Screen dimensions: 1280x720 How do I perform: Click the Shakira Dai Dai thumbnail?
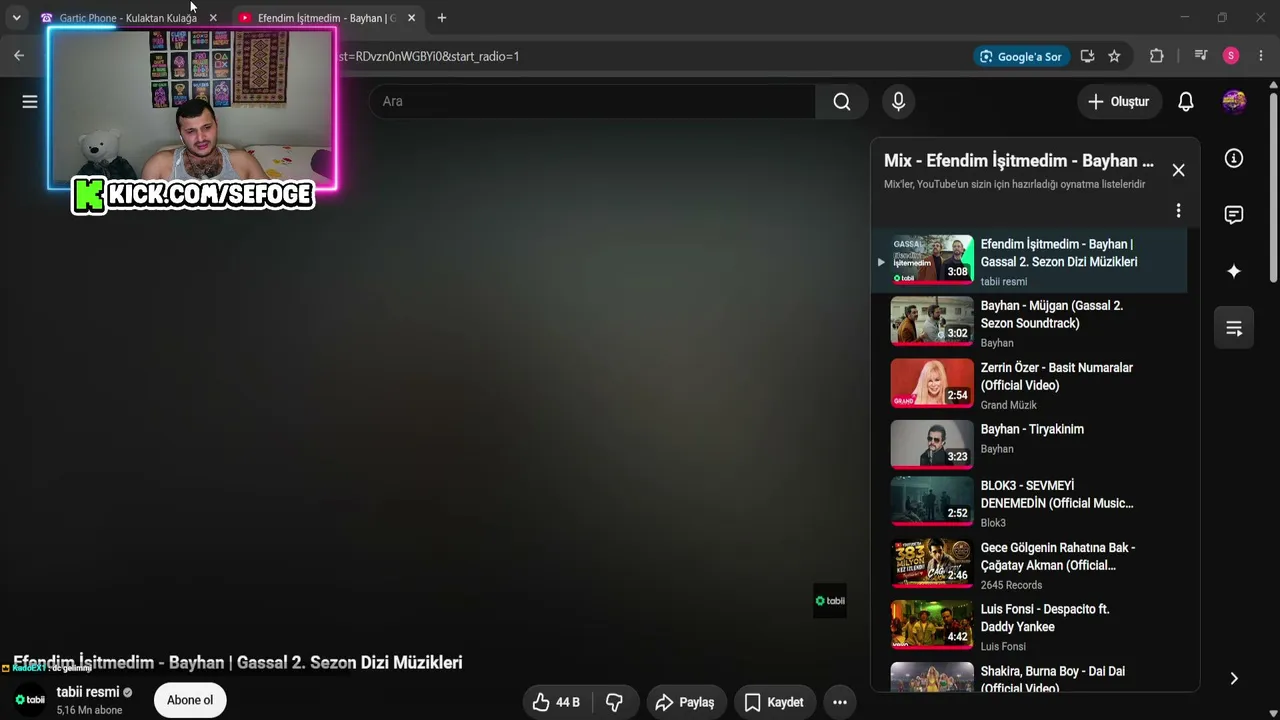(932, 677)
